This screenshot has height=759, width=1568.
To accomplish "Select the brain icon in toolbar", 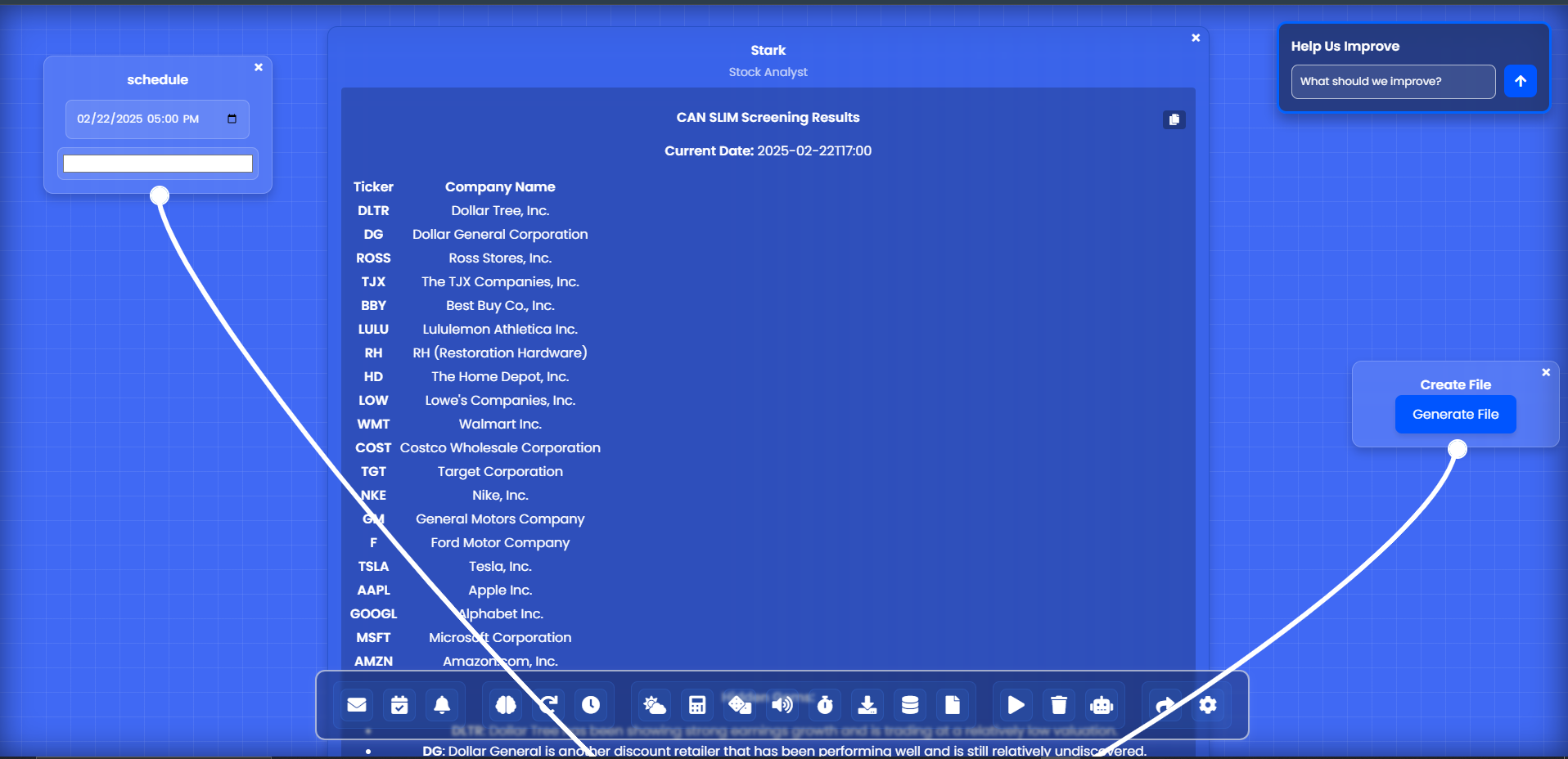I will [506, 705].
